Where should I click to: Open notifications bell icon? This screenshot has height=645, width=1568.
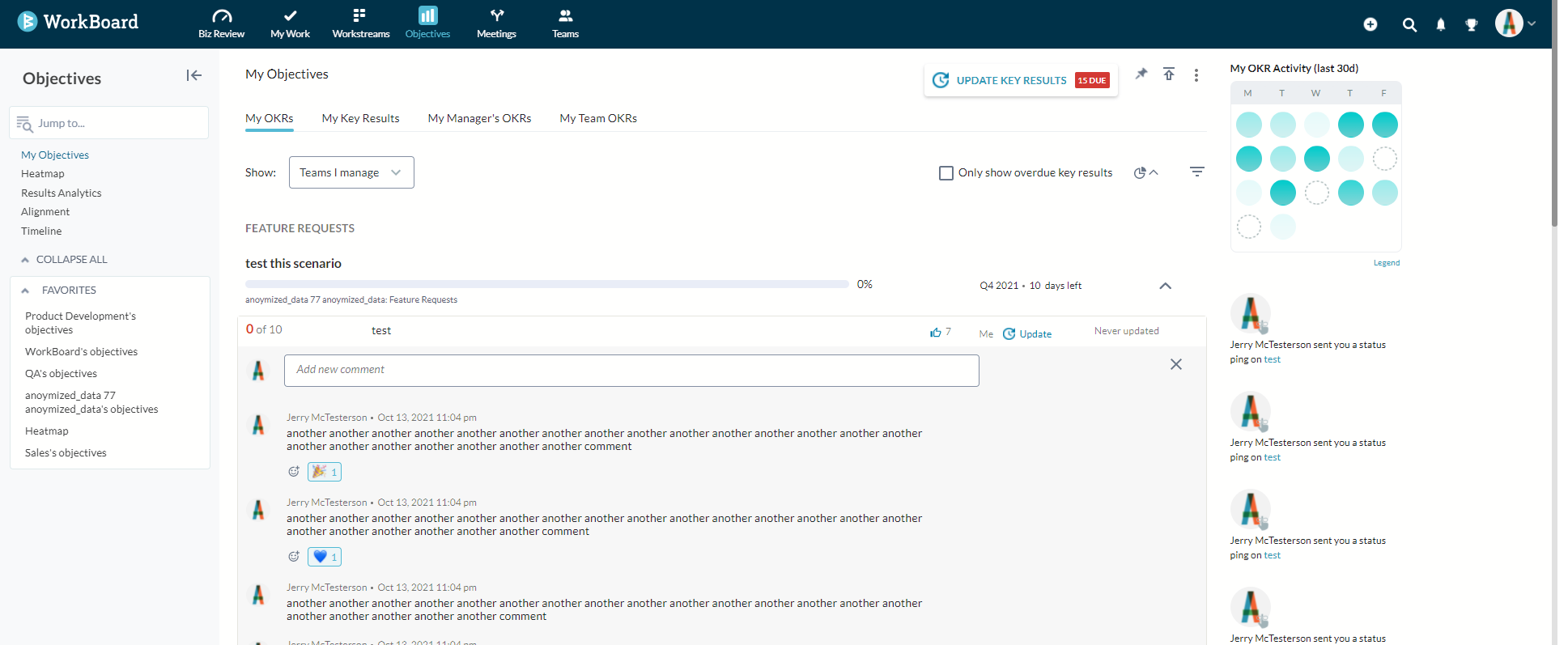(x=1440, y=25)
